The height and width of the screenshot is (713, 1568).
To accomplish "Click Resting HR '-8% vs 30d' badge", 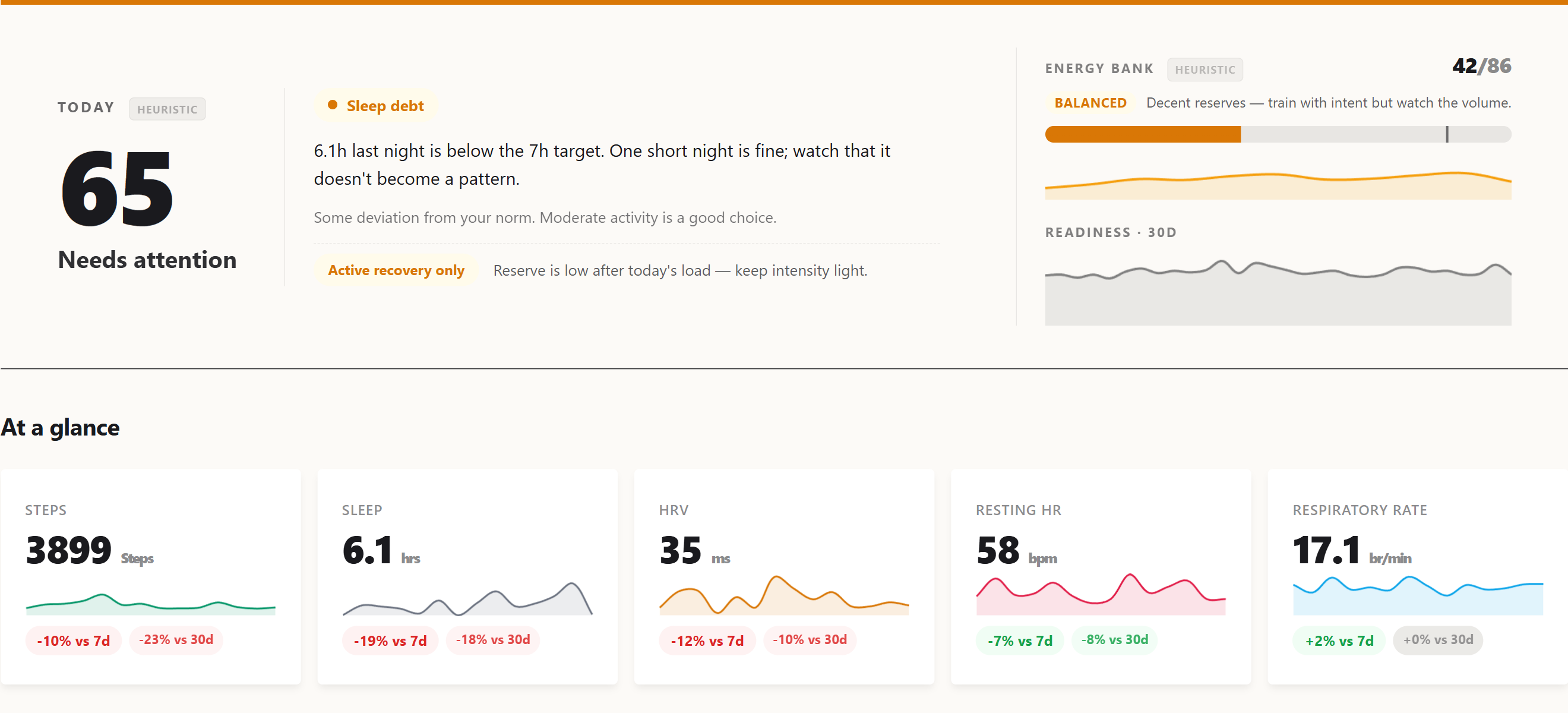I will [x=1114, y=640].
